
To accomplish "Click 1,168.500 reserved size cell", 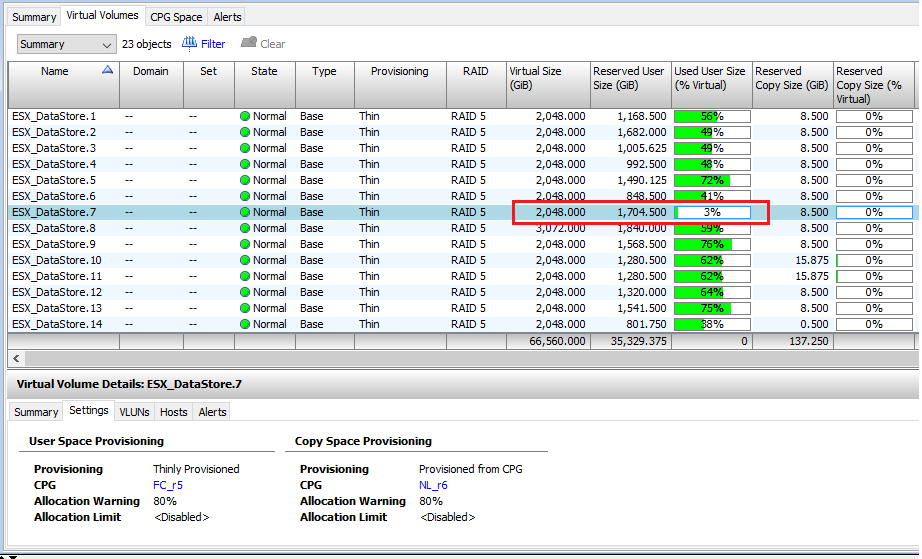I will pyautogui.click(x=642, y=116).
